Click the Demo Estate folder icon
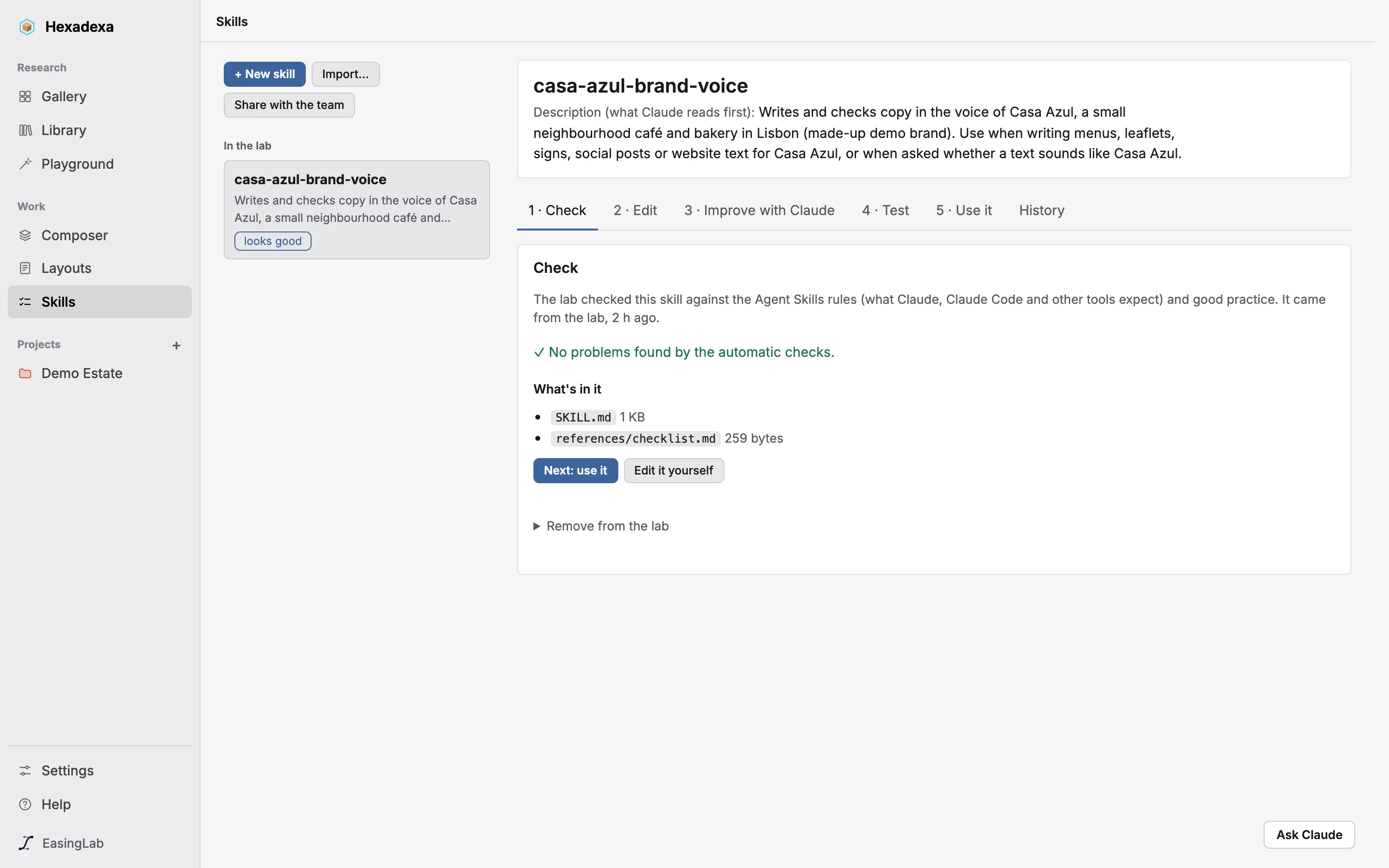Screen dimensions: 1389x868 25,374
